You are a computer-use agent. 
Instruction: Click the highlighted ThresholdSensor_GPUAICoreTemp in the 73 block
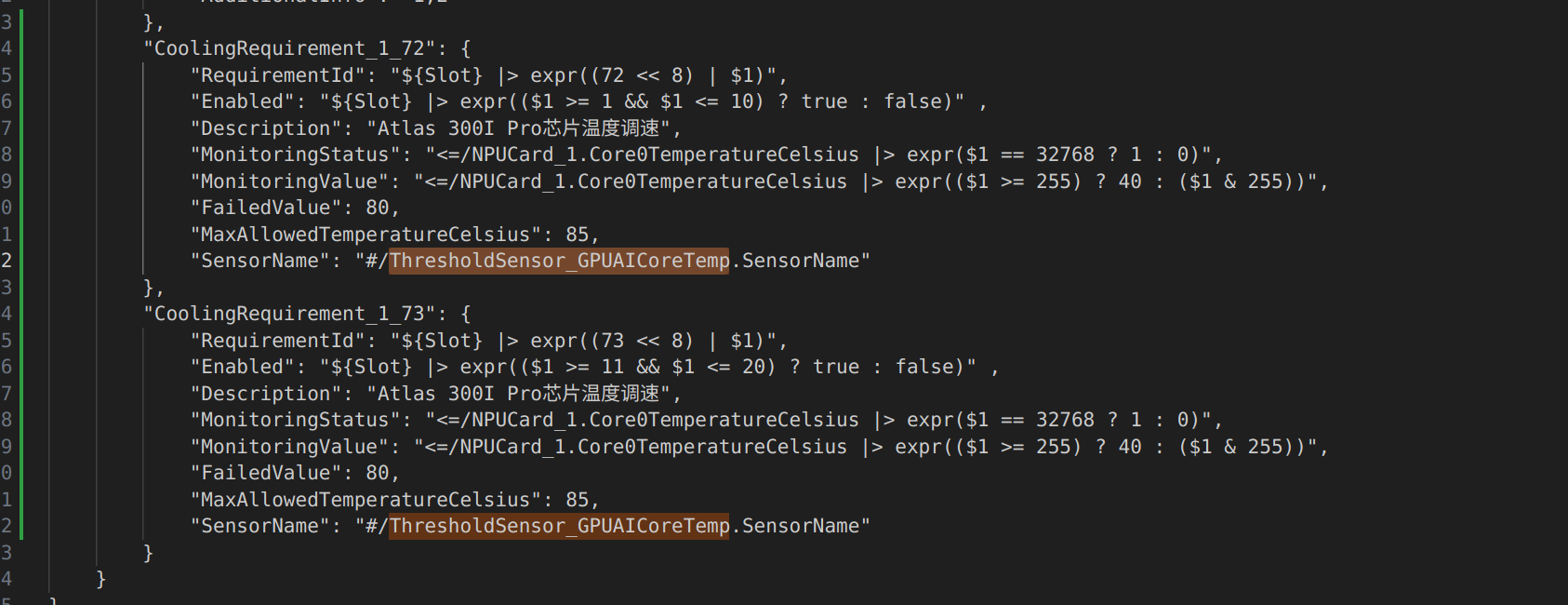(x=559, y=526)
